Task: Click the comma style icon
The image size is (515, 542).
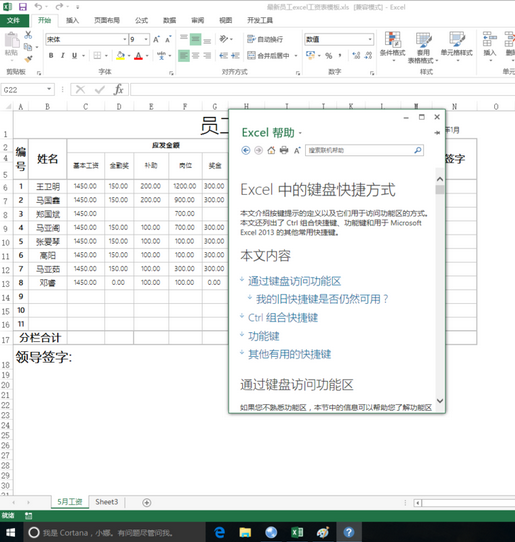Action: 340,56
